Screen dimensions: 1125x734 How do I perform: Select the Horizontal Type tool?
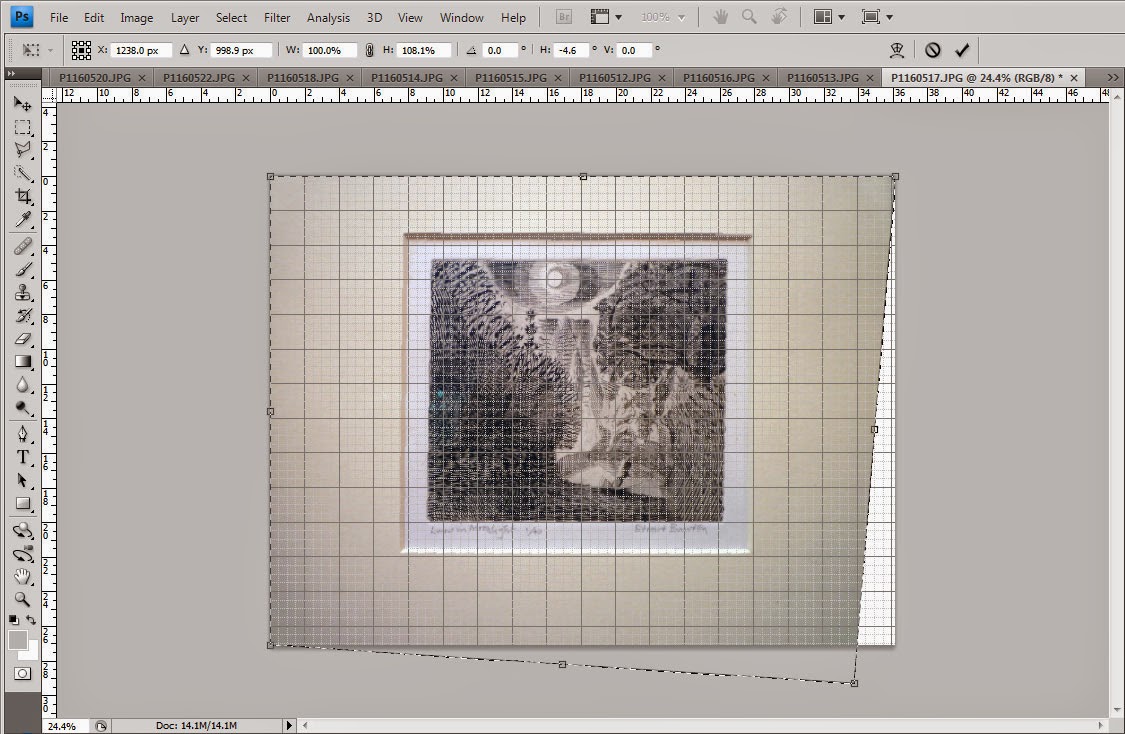23,457
